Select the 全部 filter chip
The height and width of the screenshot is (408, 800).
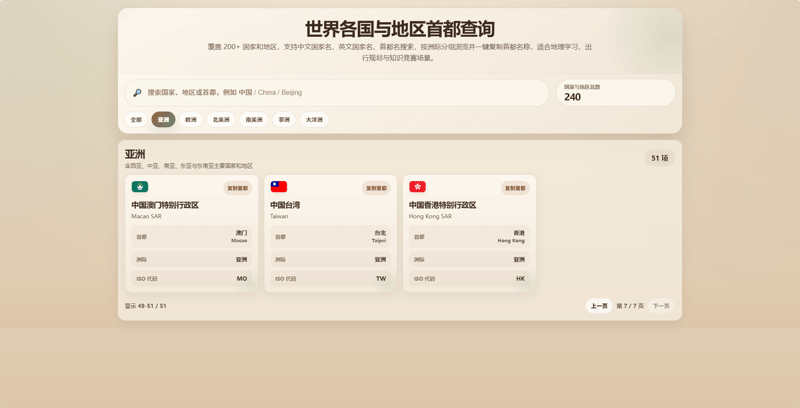pyautogui.click(x=136, y=120)
